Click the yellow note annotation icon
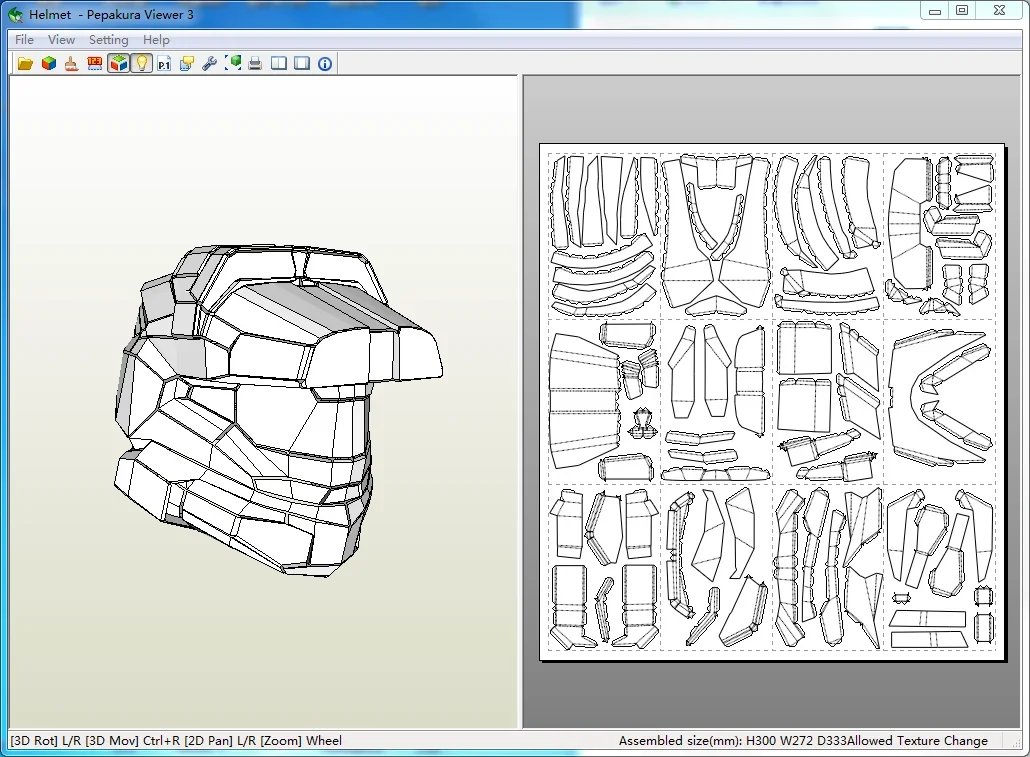The height and width of the screenshot is (757, 1030). pos(187,64)
